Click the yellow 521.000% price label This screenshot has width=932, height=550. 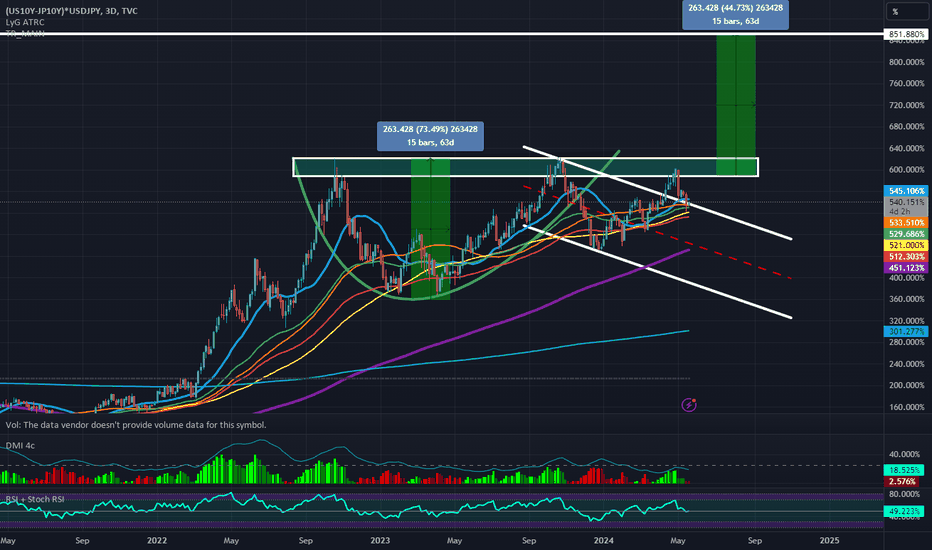click(x=906, y=245)
